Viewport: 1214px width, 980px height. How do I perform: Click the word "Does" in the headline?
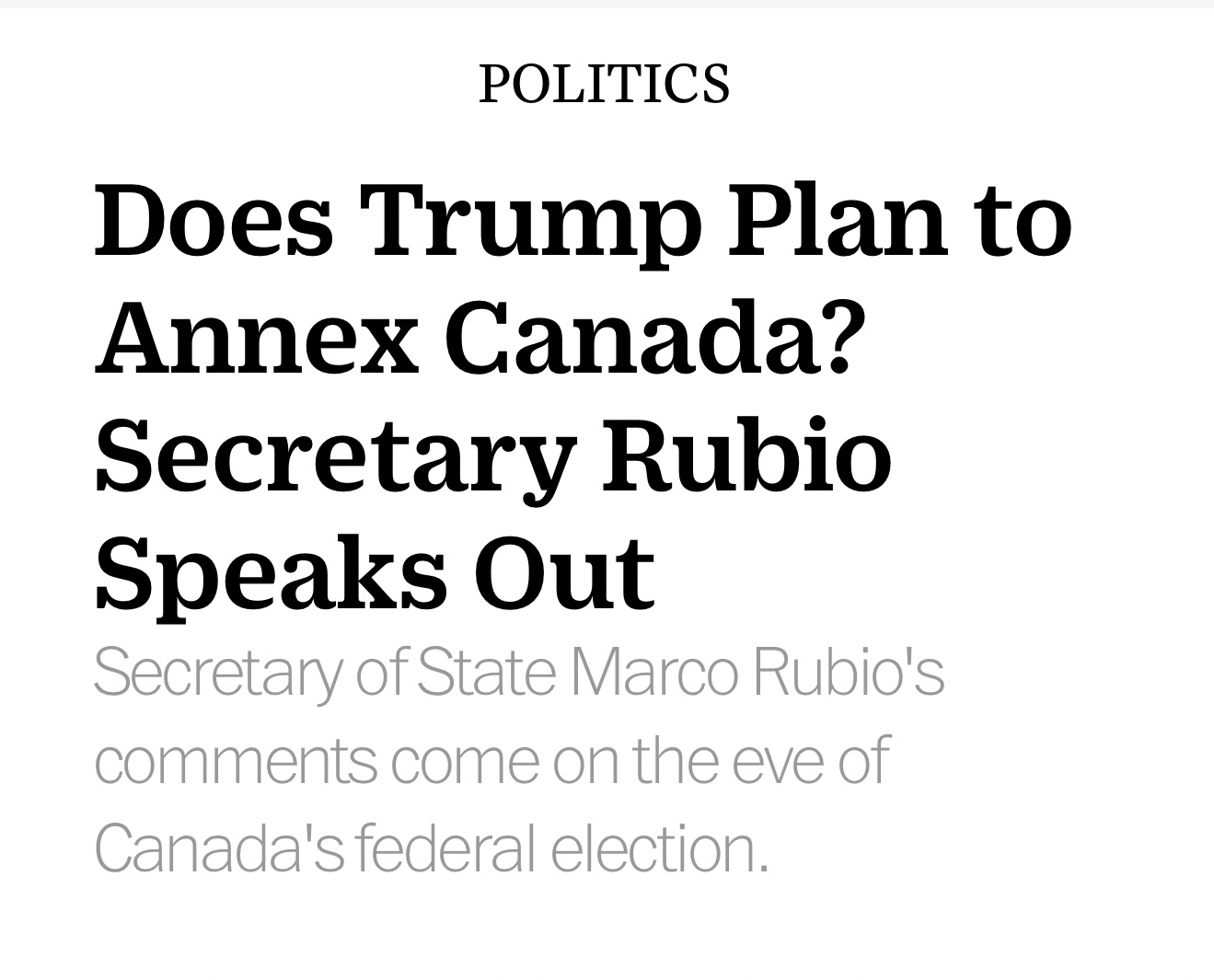click(x=214, y=222)
